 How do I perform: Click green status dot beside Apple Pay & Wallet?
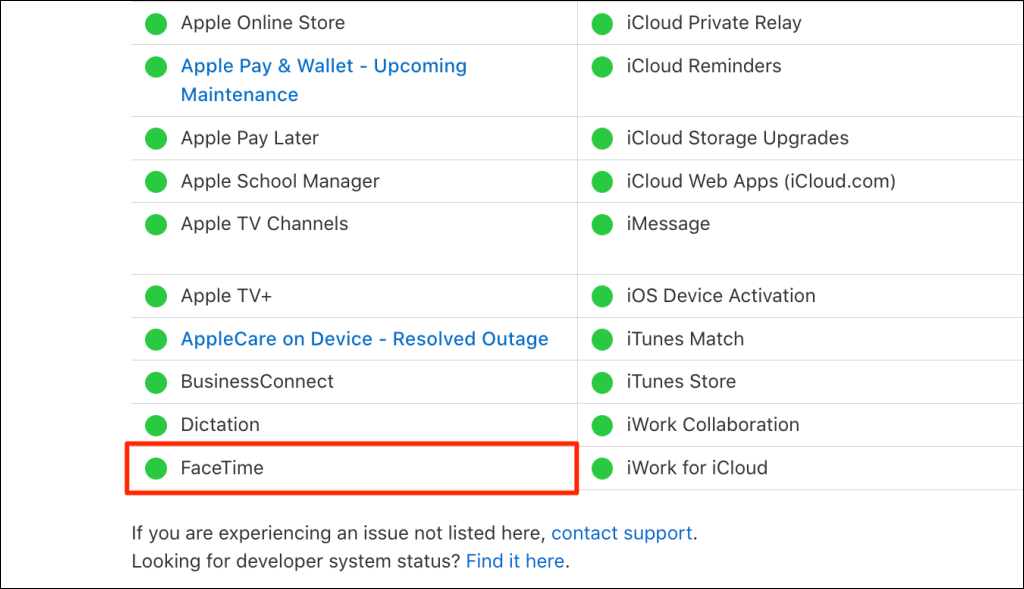pos(156,67)
